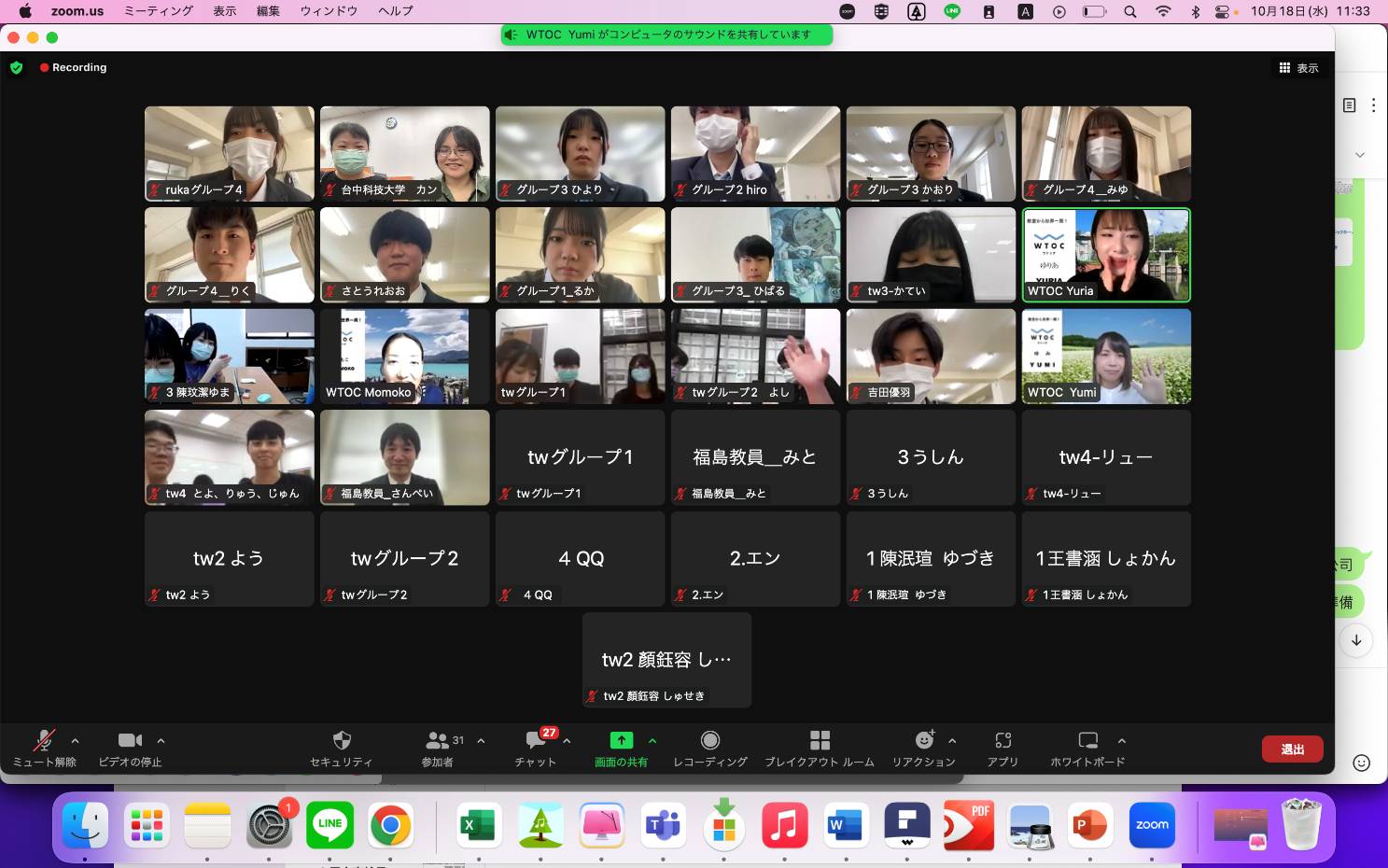Open the ウィンドウ menu

(329, 11)
